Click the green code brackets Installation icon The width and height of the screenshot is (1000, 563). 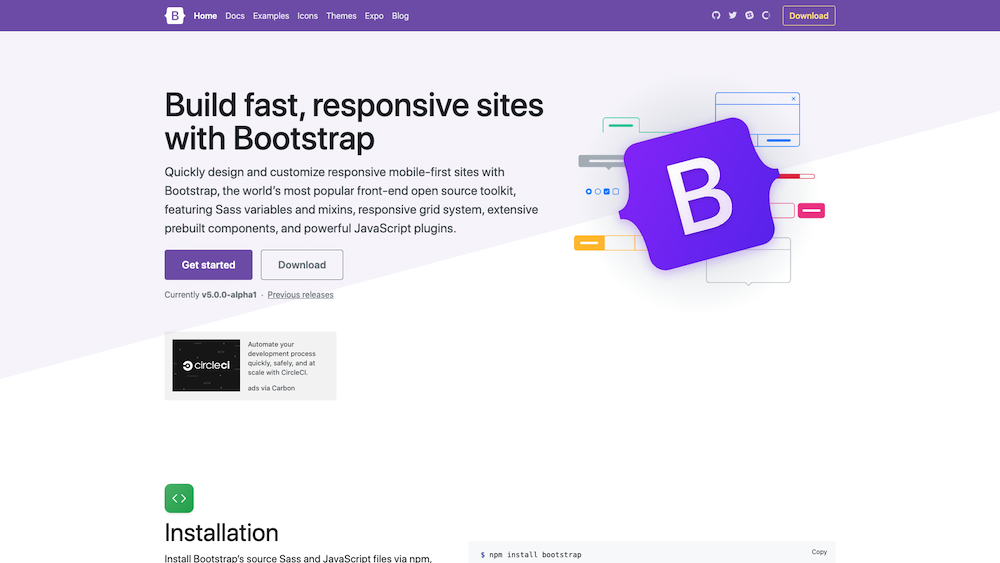click(x=179, y=498)
